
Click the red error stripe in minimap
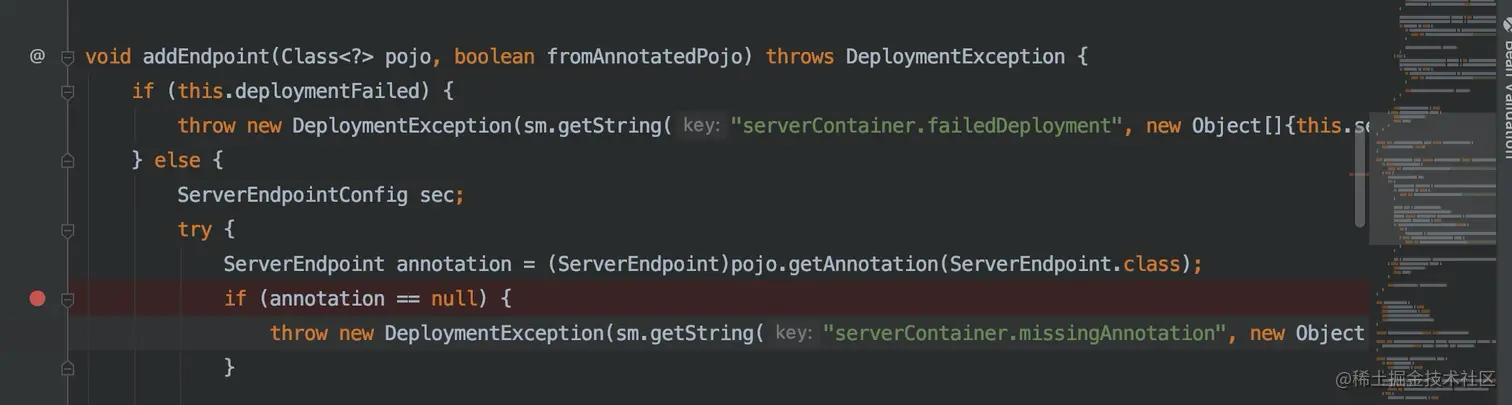point(1359,175)
